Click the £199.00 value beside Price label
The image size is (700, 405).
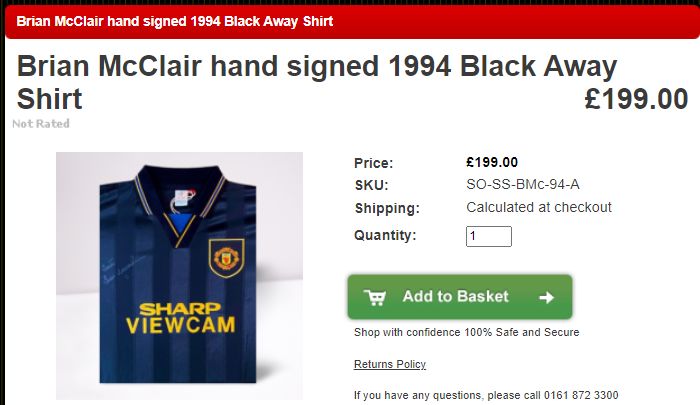tap(492, 162)
